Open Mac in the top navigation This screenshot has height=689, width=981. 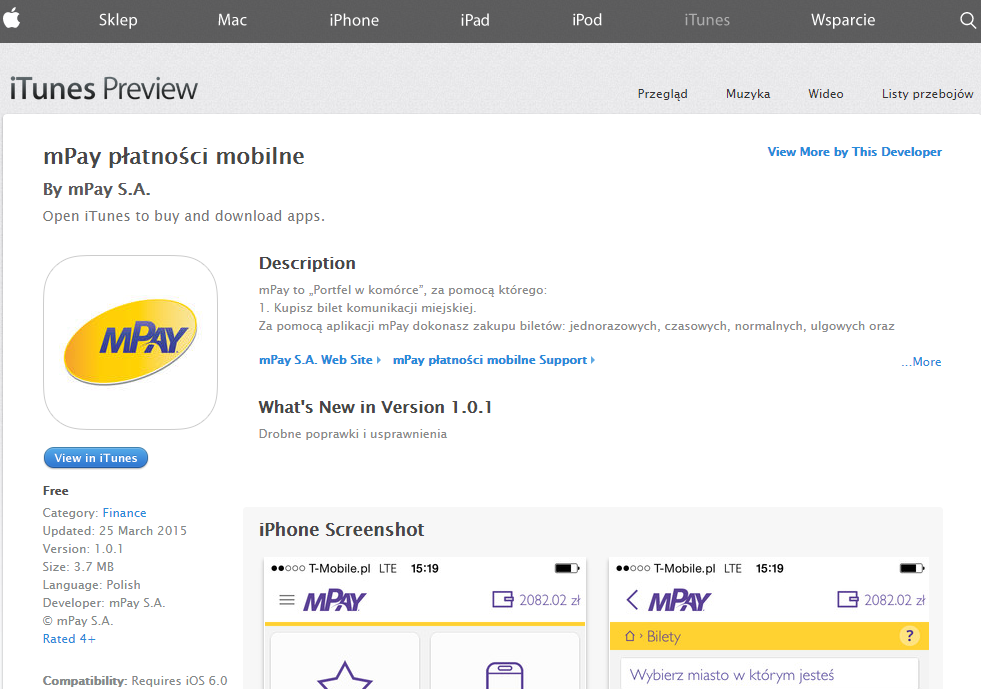pyautogui.click(x=232, y=20)
